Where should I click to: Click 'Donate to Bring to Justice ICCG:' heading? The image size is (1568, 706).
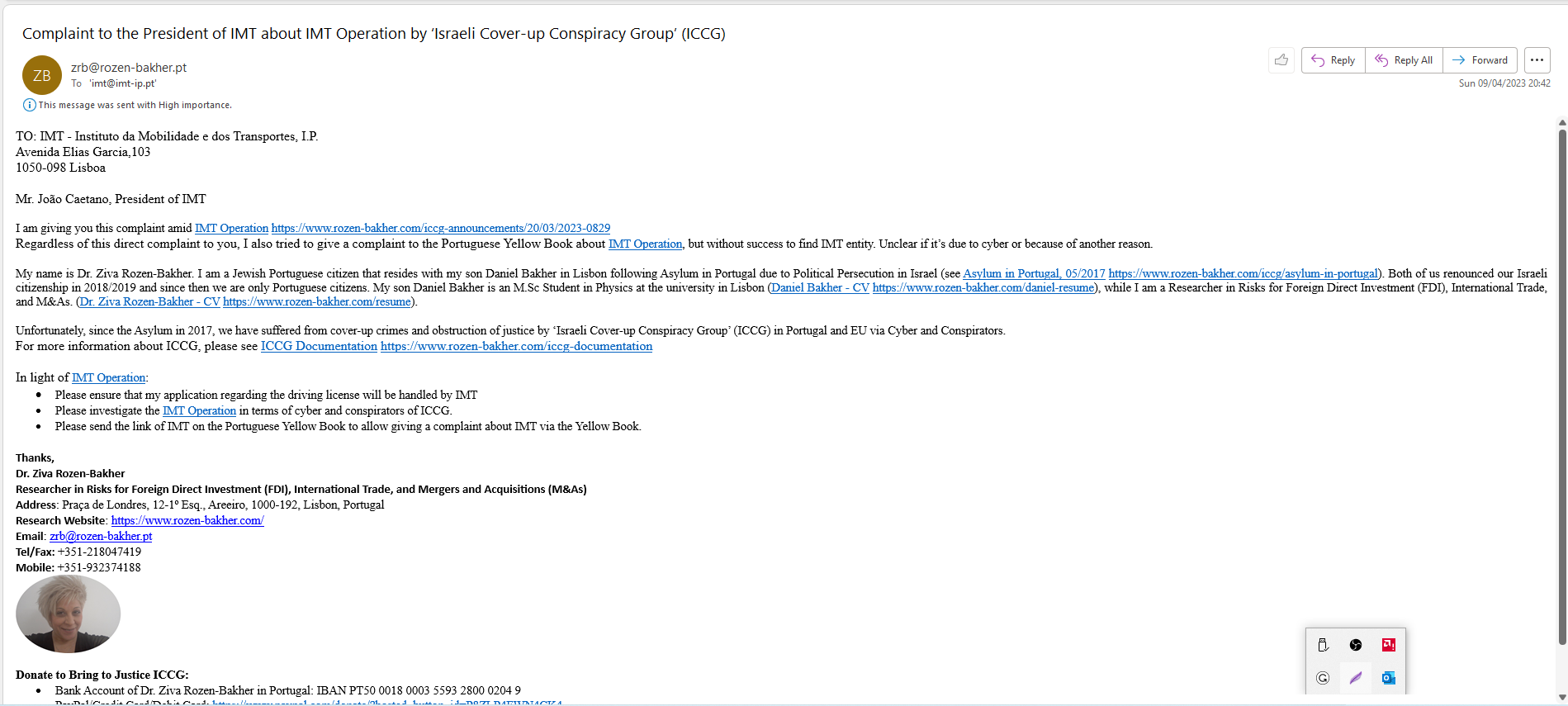pyautogui.click(x=102, y=675)
